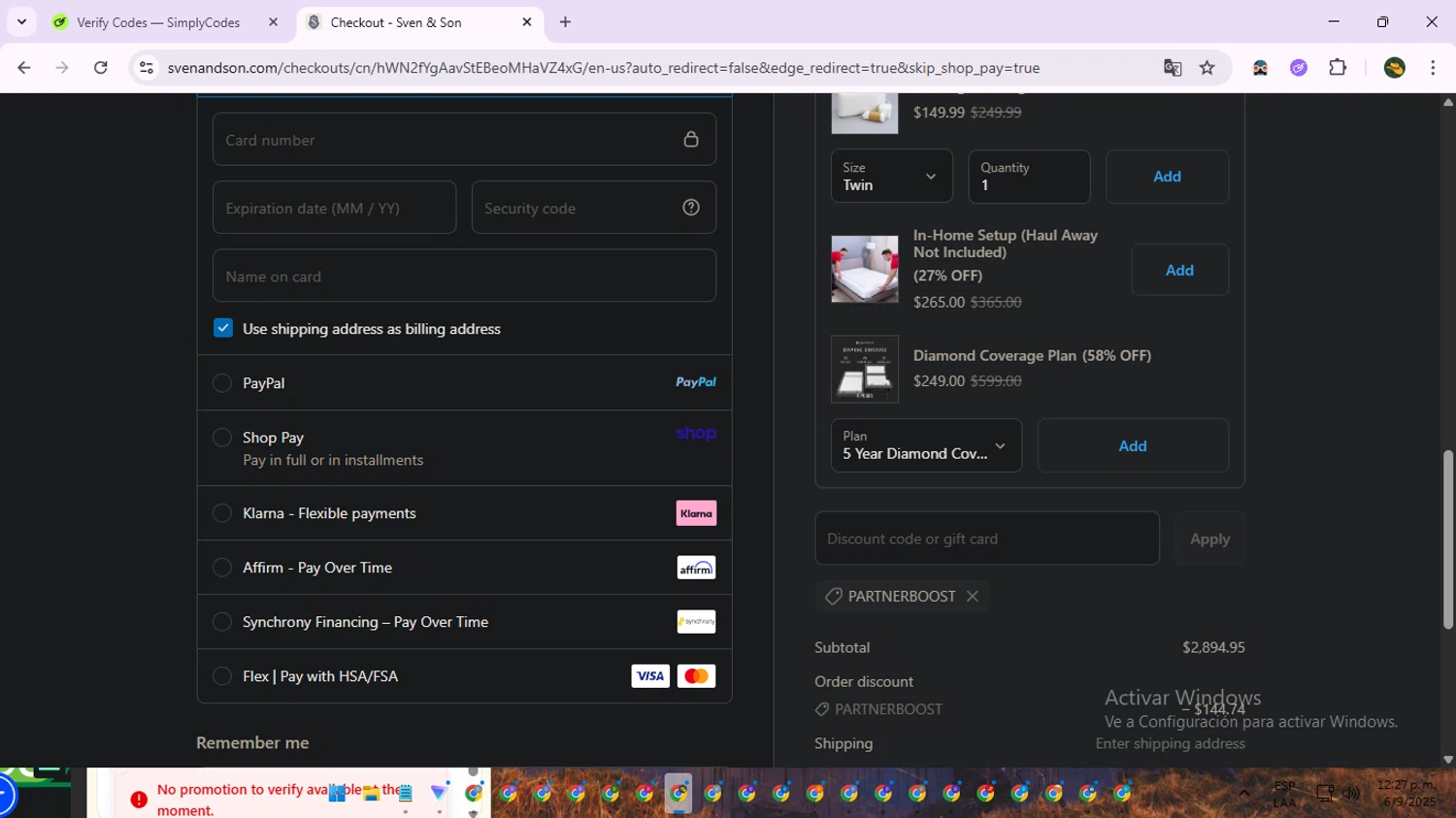
Task: Add the Twin size item to order
Action: [1167, 177]
